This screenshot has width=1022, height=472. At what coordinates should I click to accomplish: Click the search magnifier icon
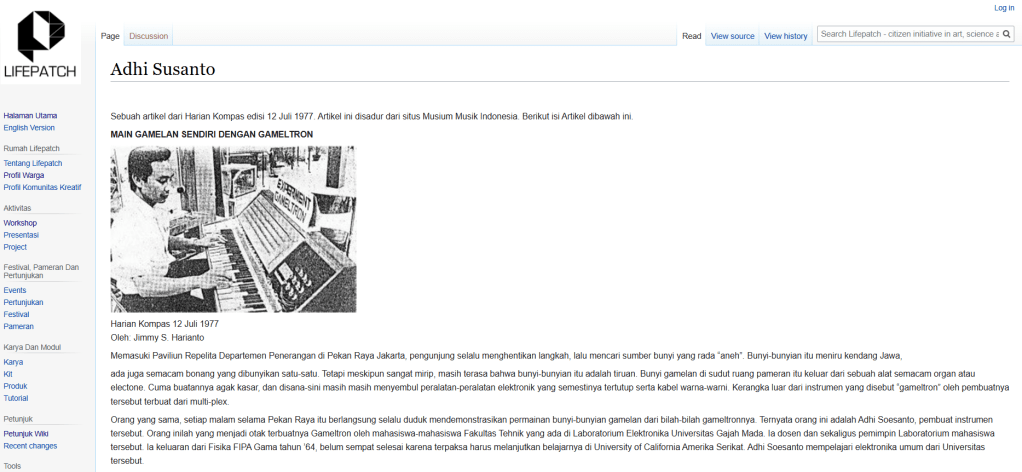tap(1007, 34)
